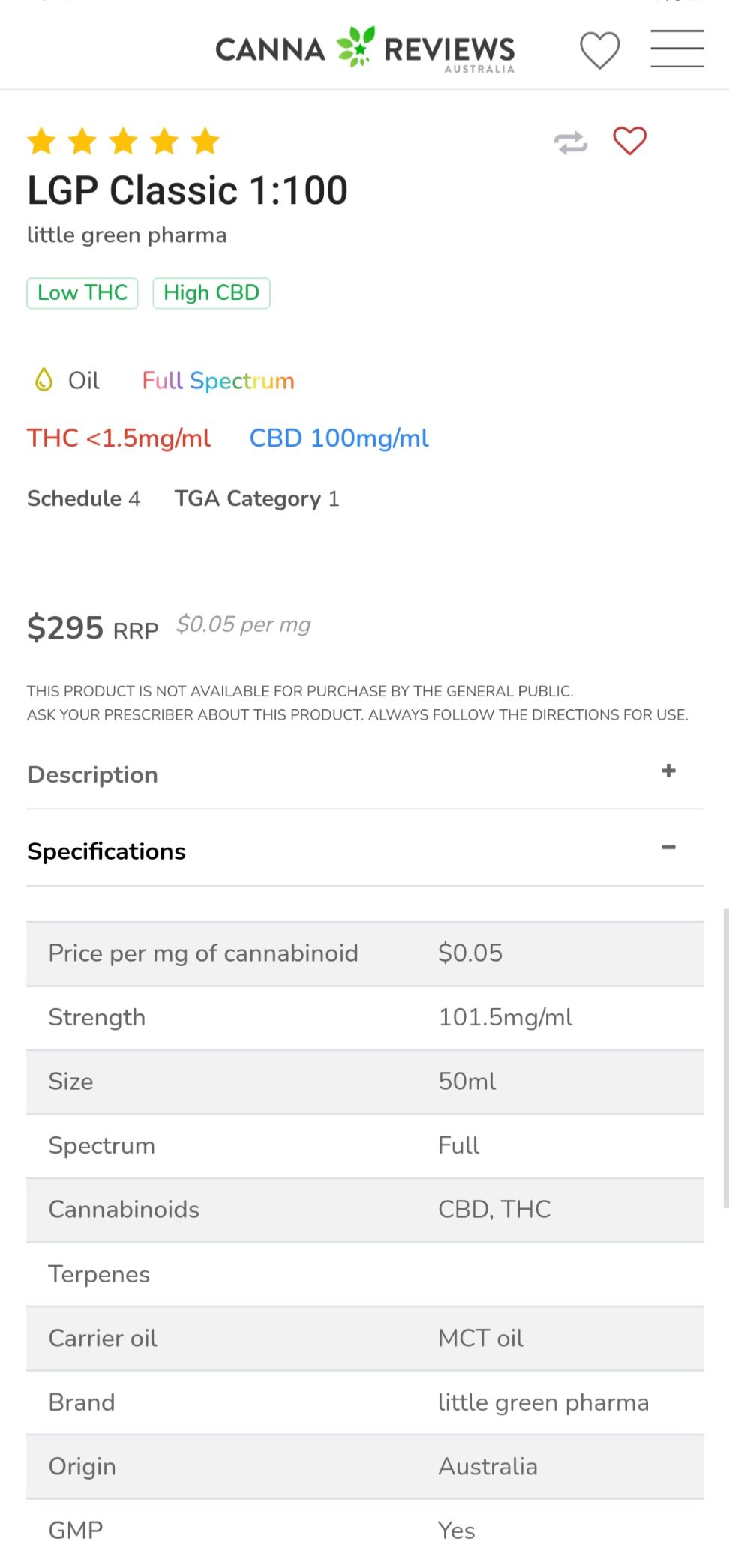Toggle the red favorite heart for this product
Screen dimensions: 729x1568
[x=629, y=141]
